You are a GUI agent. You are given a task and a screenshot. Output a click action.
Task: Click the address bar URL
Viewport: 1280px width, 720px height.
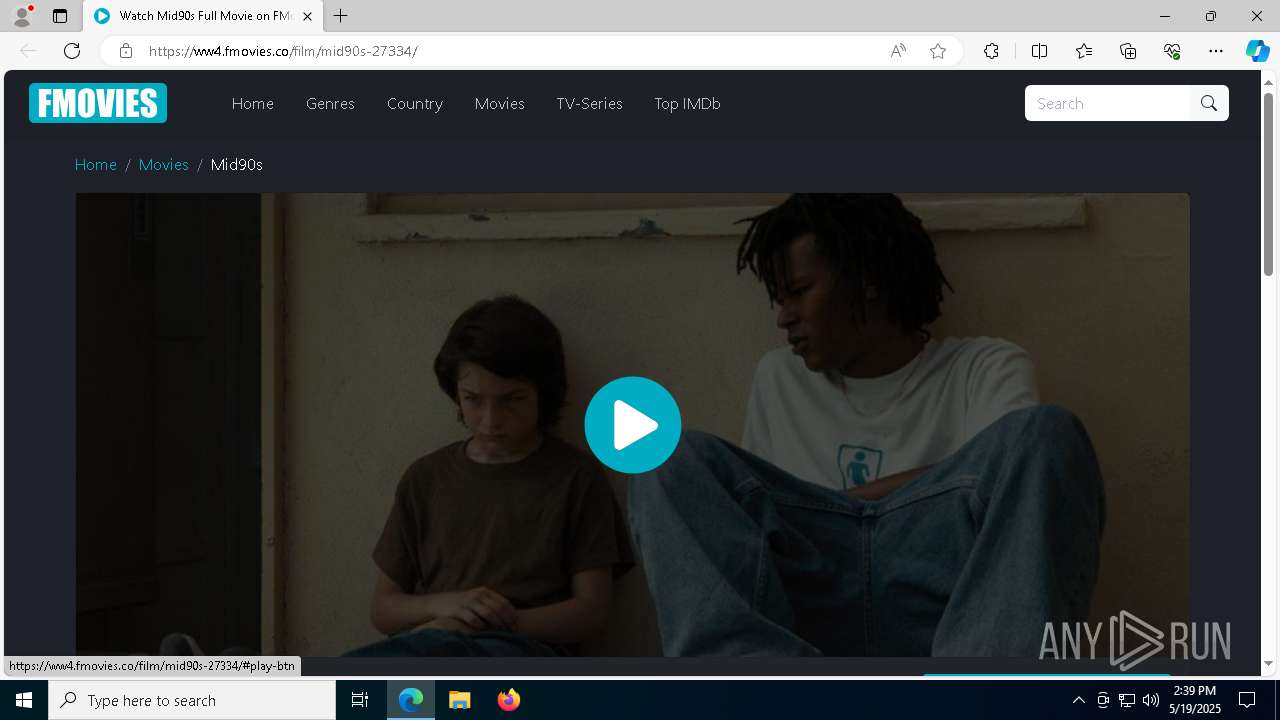(x=283, y=51)
